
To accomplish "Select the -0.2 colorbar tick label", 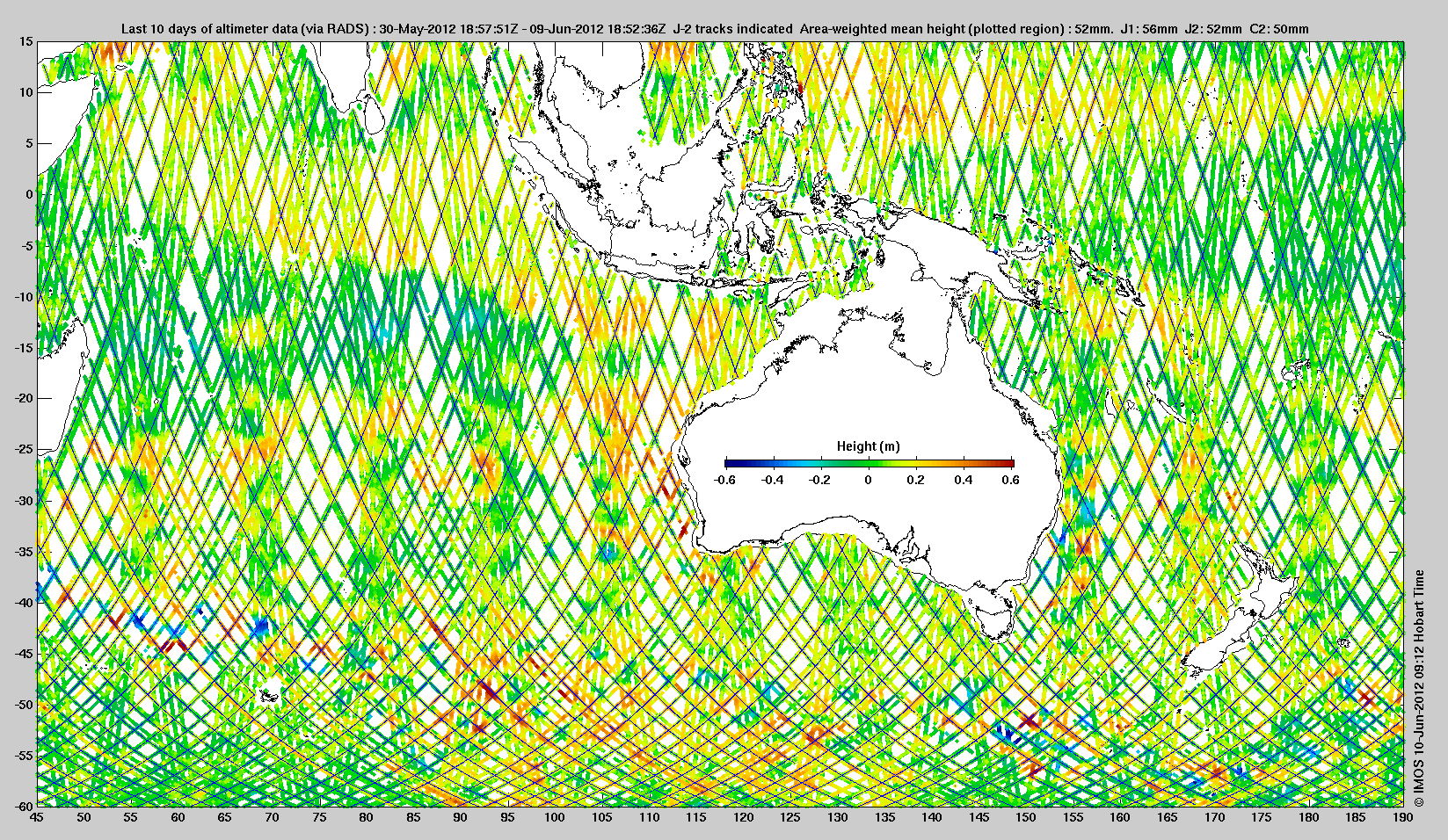I will [819, 480].
